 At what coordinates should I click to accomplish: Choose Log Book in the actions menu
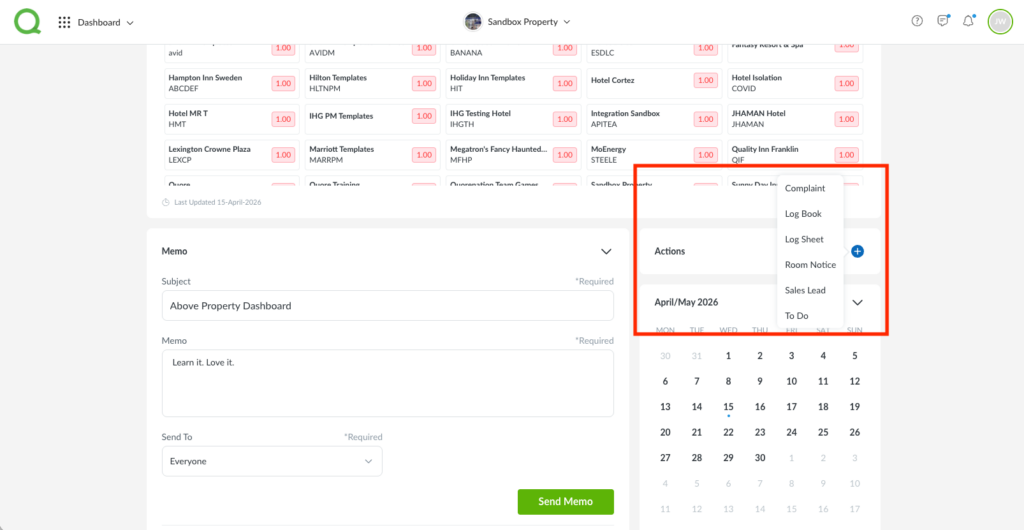pos(803,214)
